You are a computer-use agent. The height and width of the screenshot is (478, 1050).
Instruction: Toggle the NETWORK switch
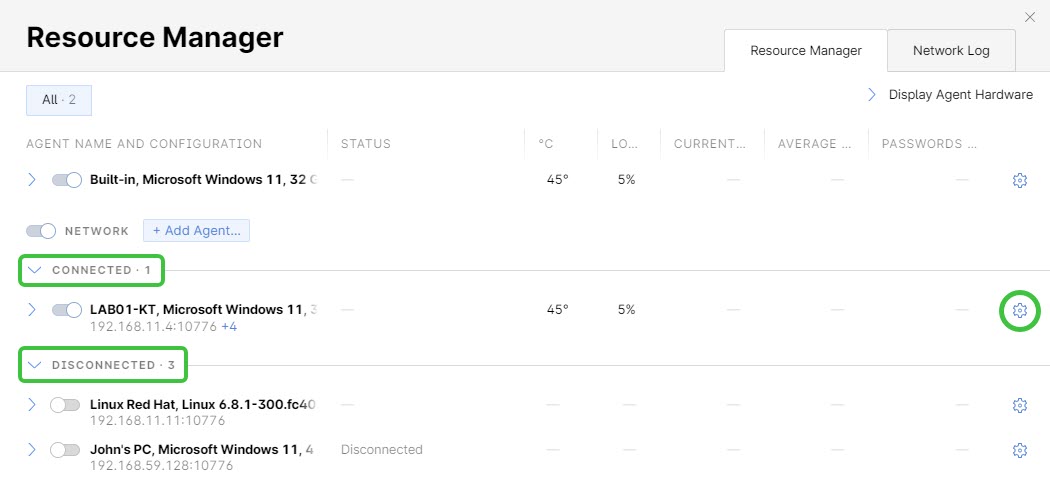[x=41, y=231]
